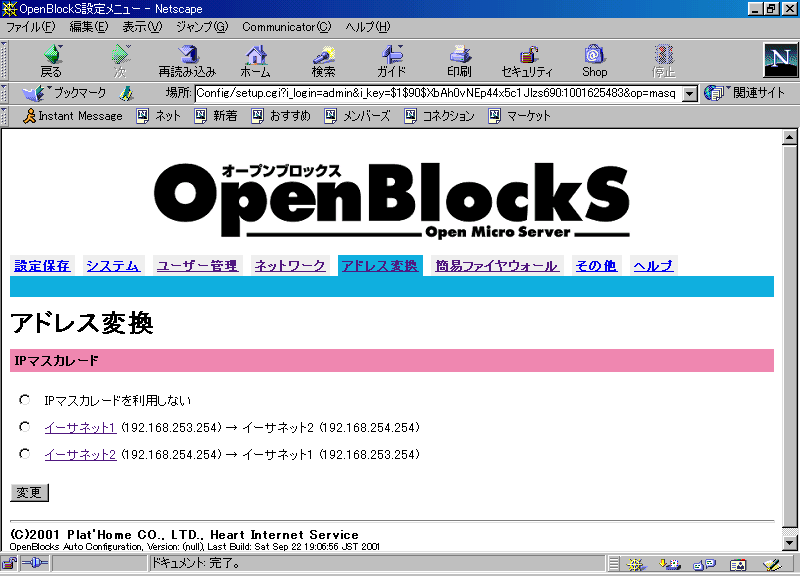The image size is (800, 576).
Task: Open the ユーザー管理 tab
Action: coord(197,266)
